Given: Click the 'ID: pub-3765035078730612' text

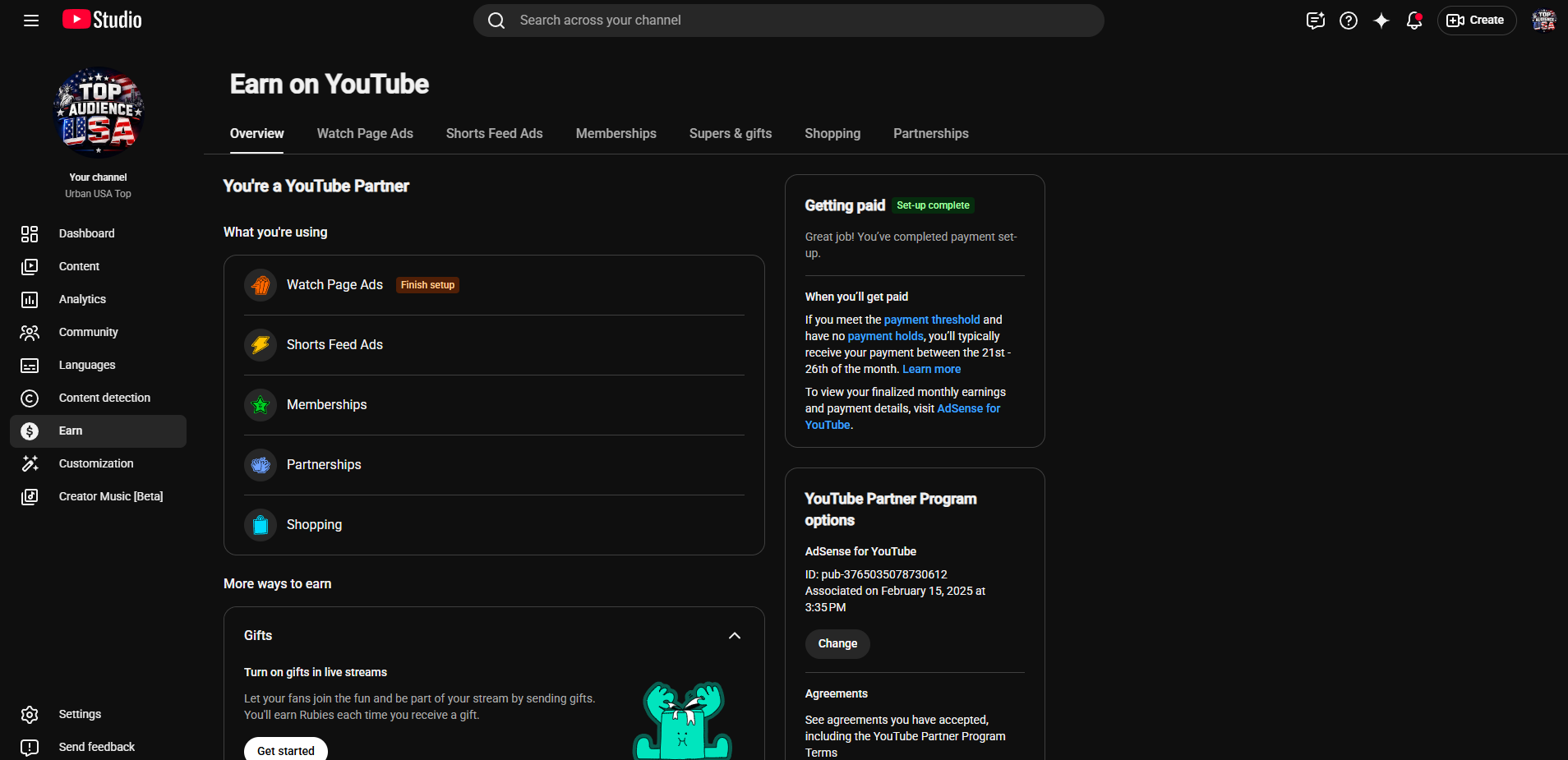Looking at the screenshot, I should click(x=876, y=574).
